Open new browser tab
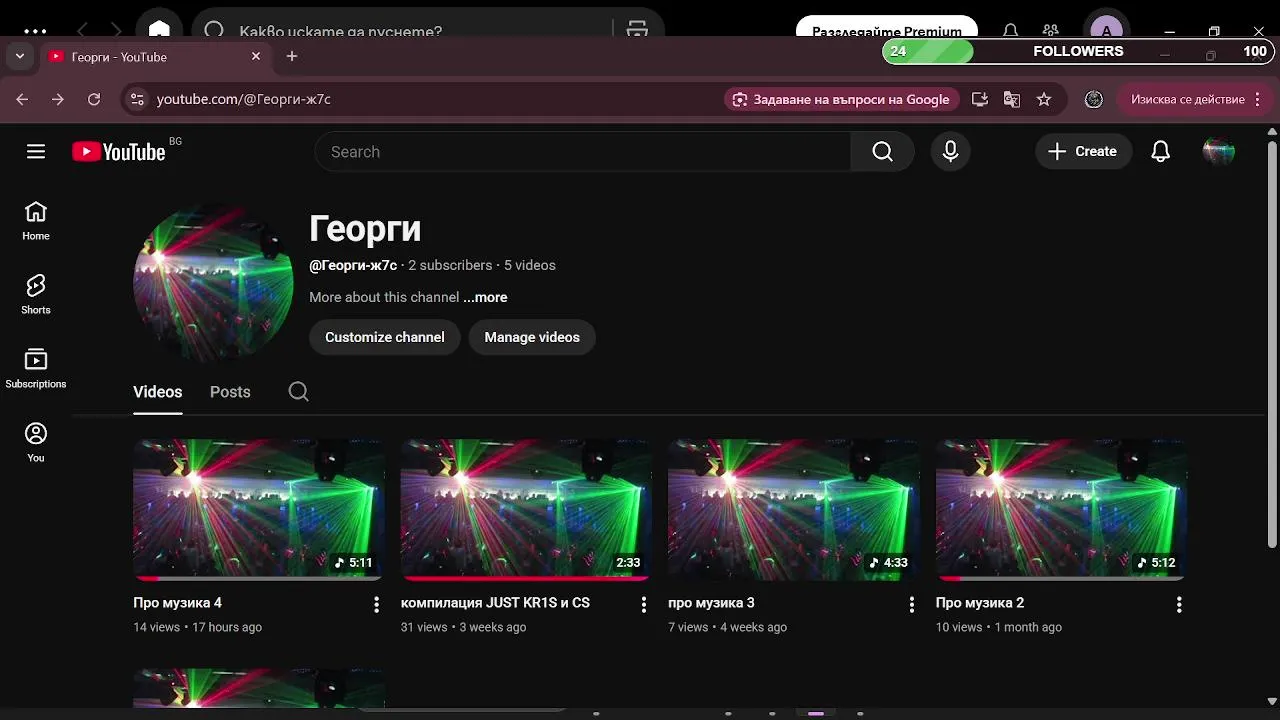 tap(292, 57)
